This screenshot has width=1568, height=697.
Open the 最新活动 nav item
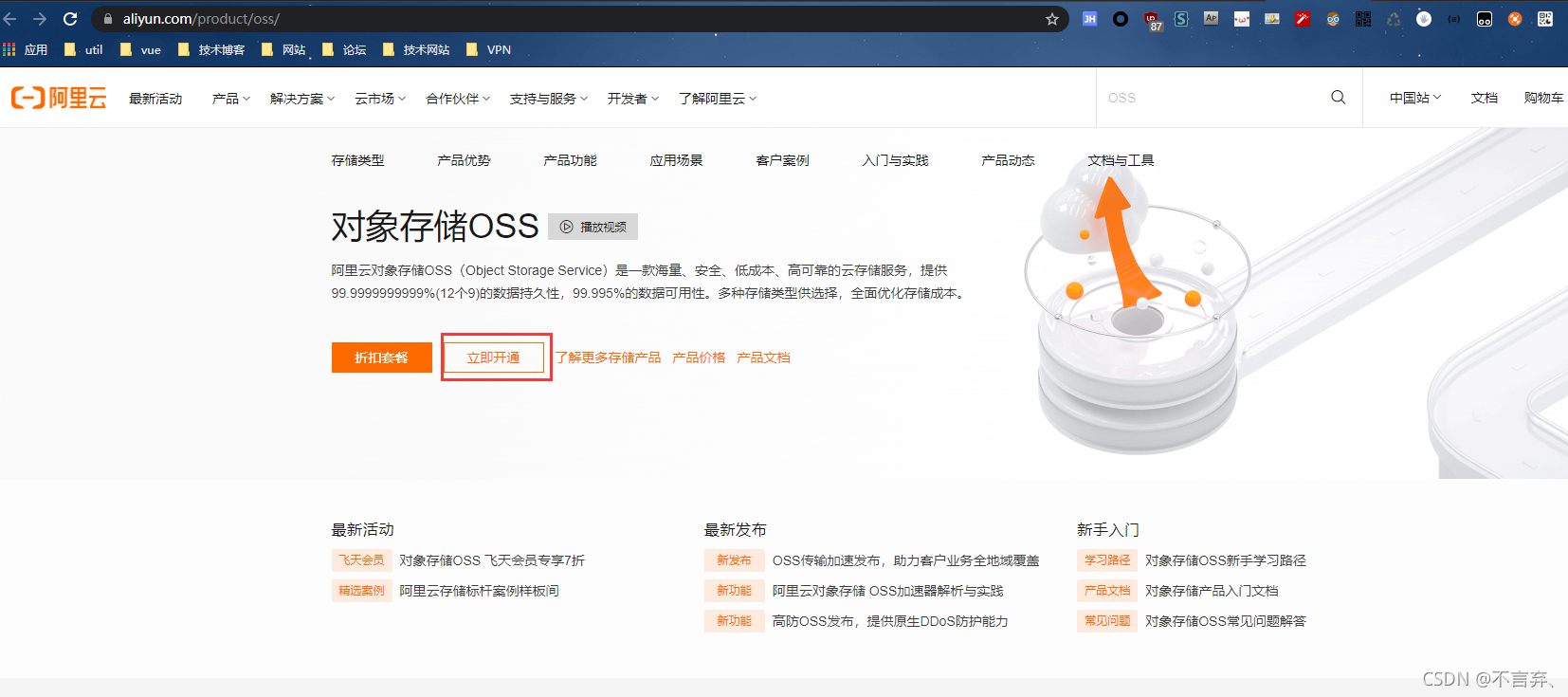pyautogui.click(x=155, y=99)
